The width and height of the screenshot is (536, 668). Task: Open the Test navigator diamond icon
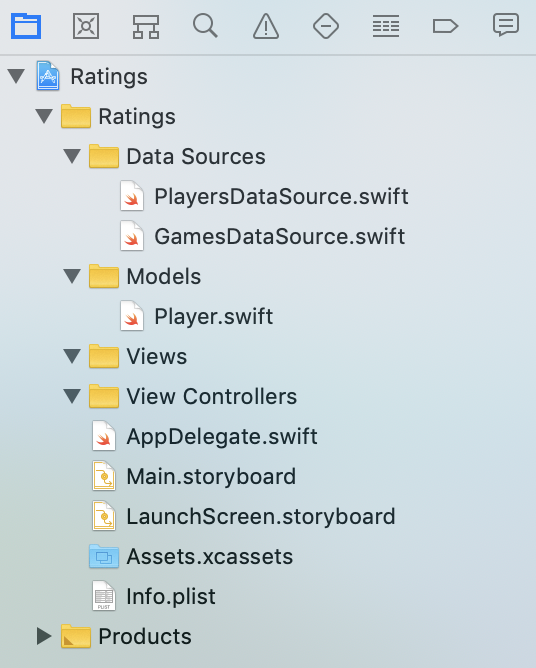click(x=326, y=26)
